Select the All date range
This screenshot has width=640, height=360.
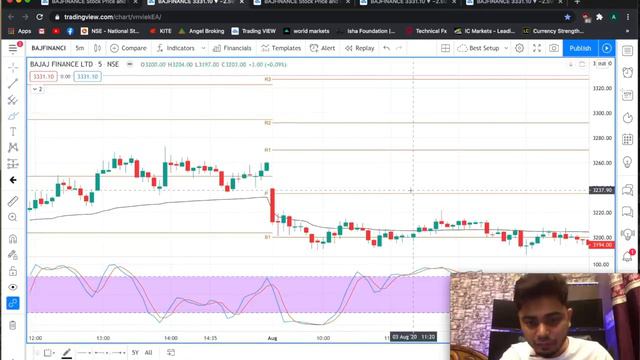148,352
